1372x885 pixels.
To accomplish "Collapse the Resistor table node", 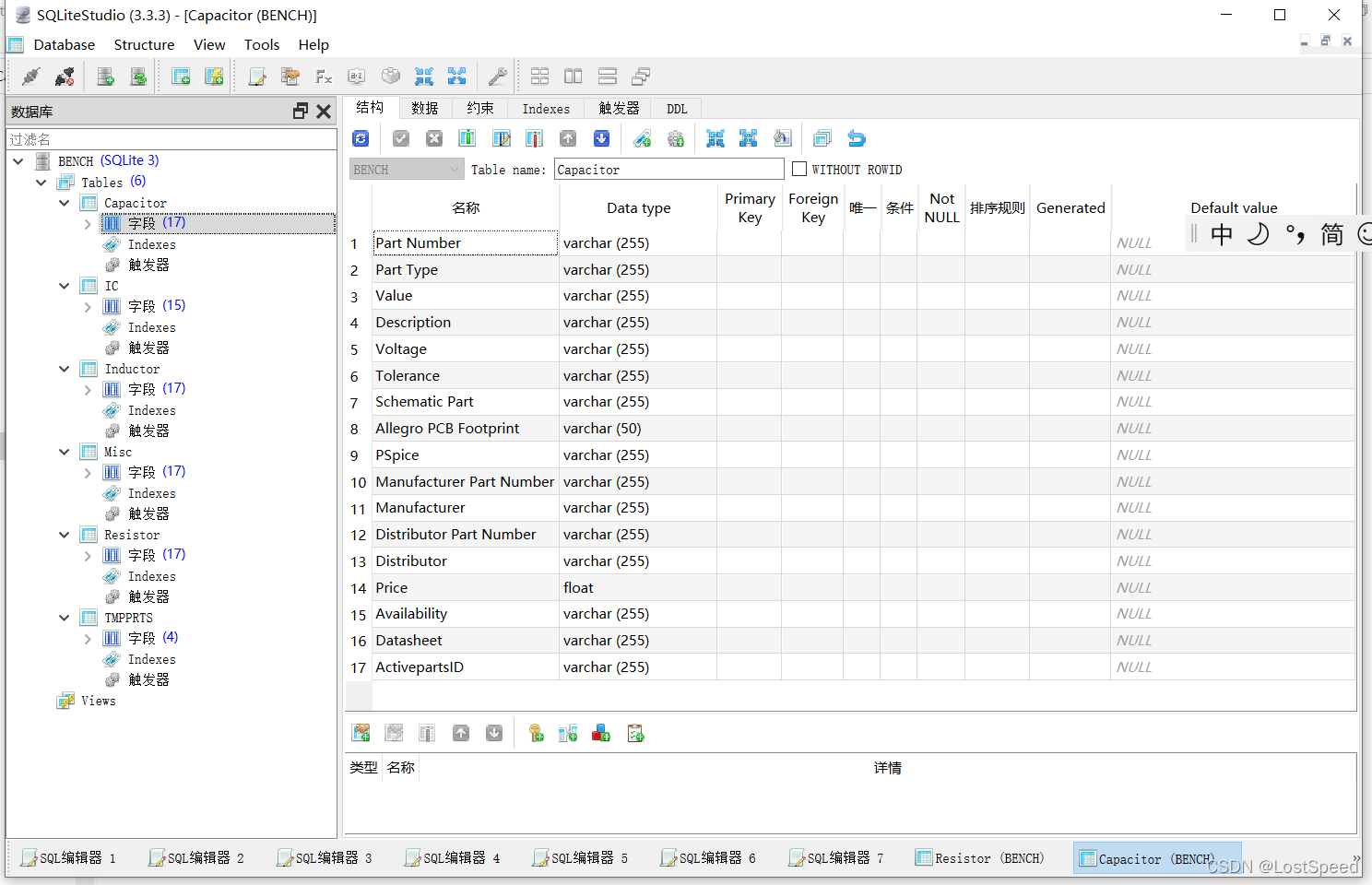I will click(65, 535).
